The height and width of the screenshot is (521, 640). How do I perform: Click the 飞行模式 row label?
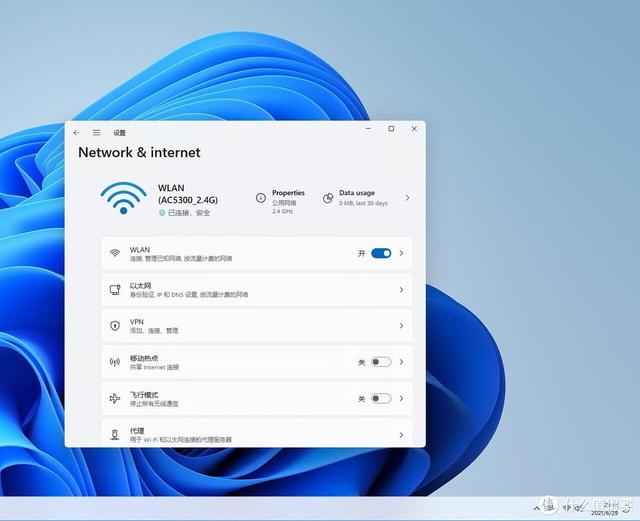(x=144, y=394)
